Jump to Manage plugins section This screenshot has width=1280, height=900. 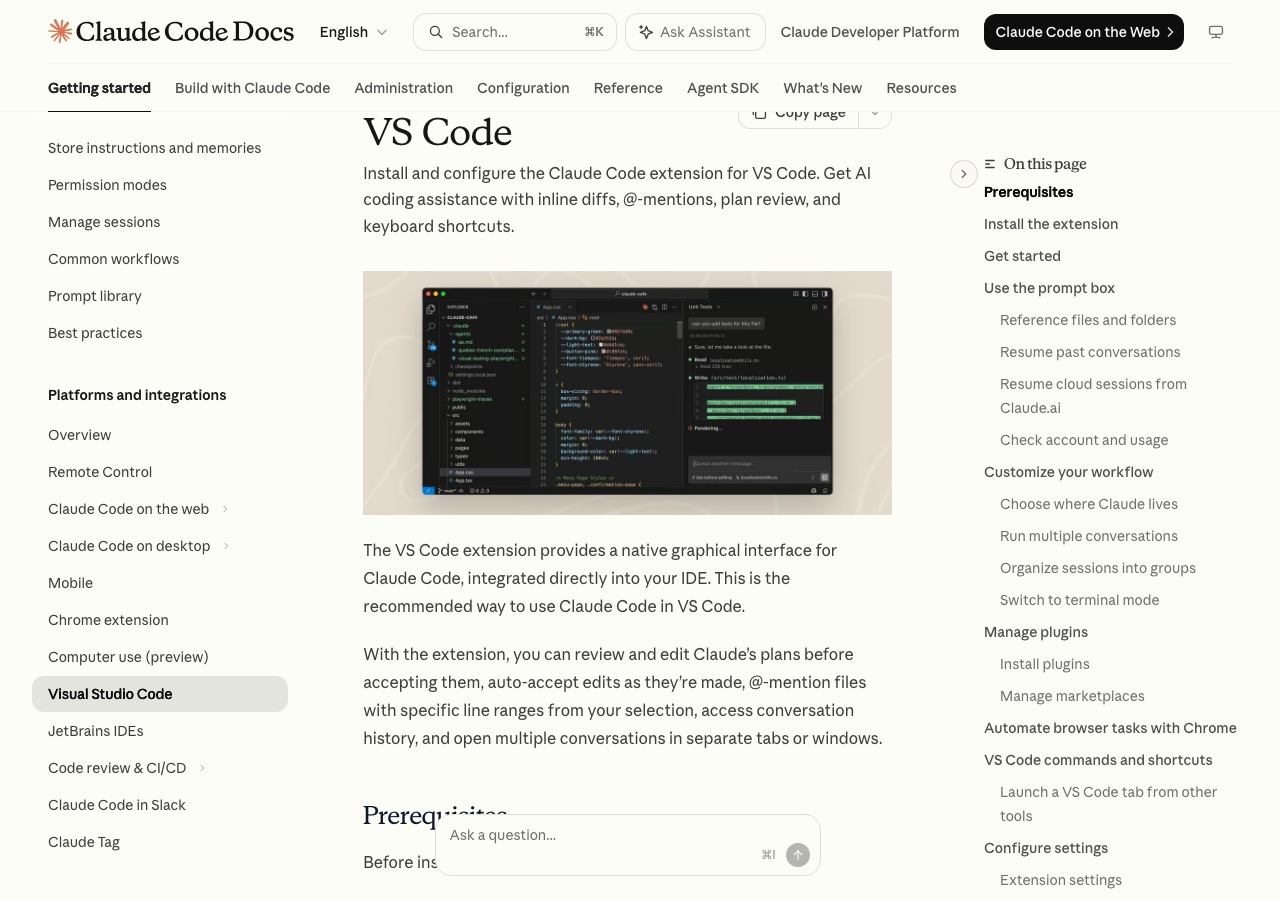(x=1036, y=632)
